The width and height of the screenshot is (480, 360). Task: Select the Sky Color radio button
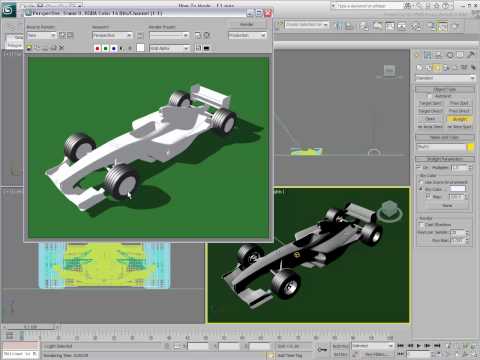click(421, 189)
